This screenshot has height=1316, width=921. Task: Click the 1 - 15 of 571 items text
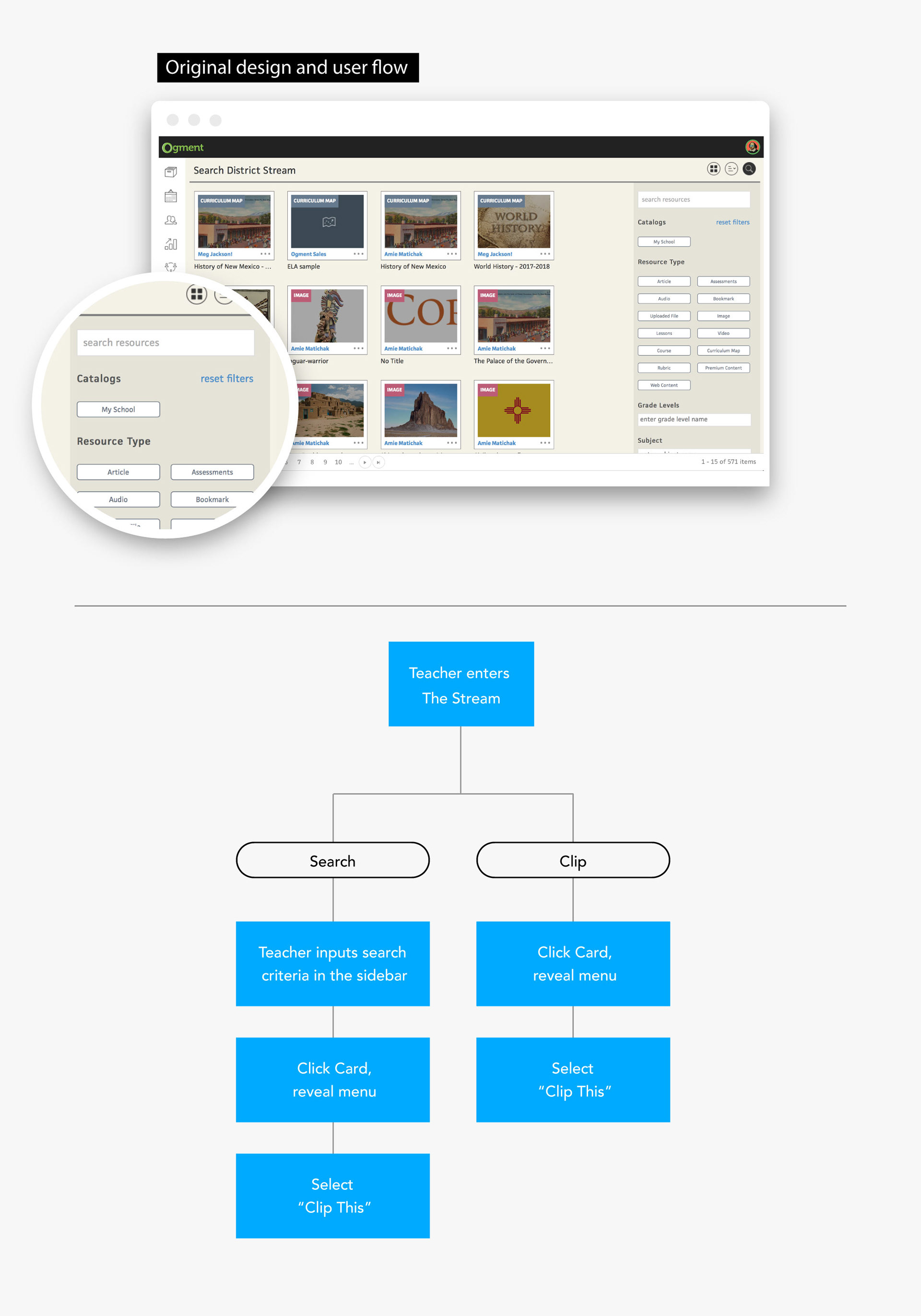pos(728,462)
